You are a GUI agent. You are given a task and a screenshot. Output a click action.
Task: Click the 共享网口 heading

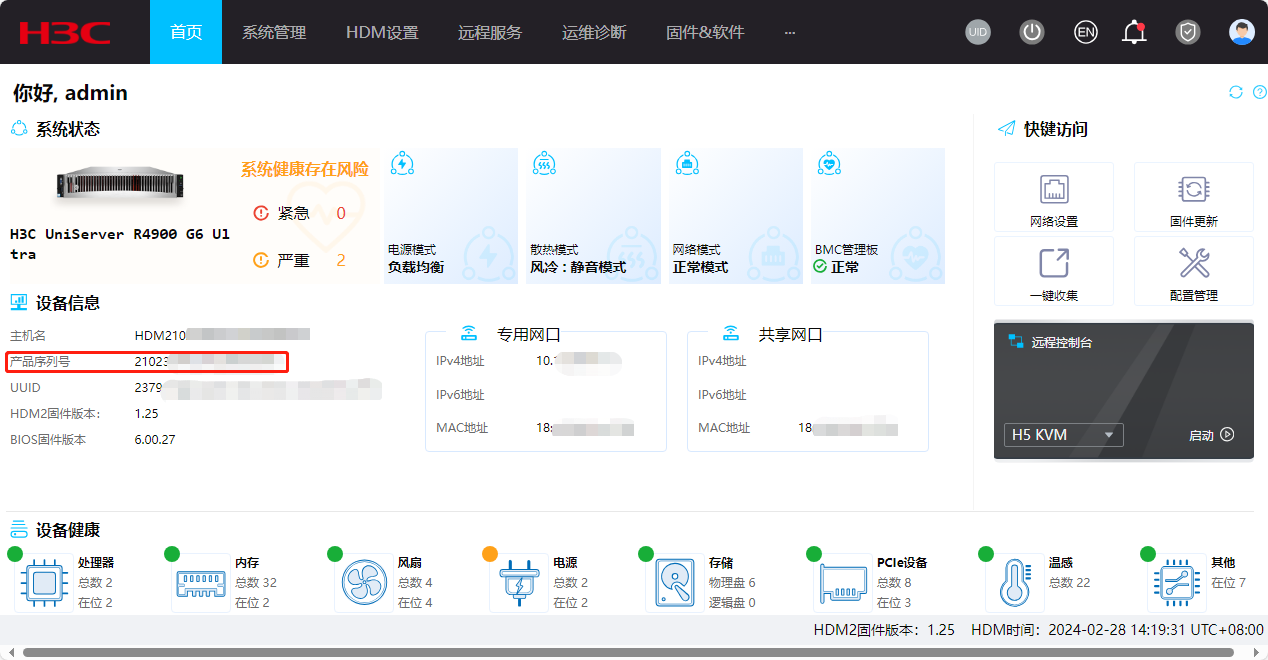[790, 335]
